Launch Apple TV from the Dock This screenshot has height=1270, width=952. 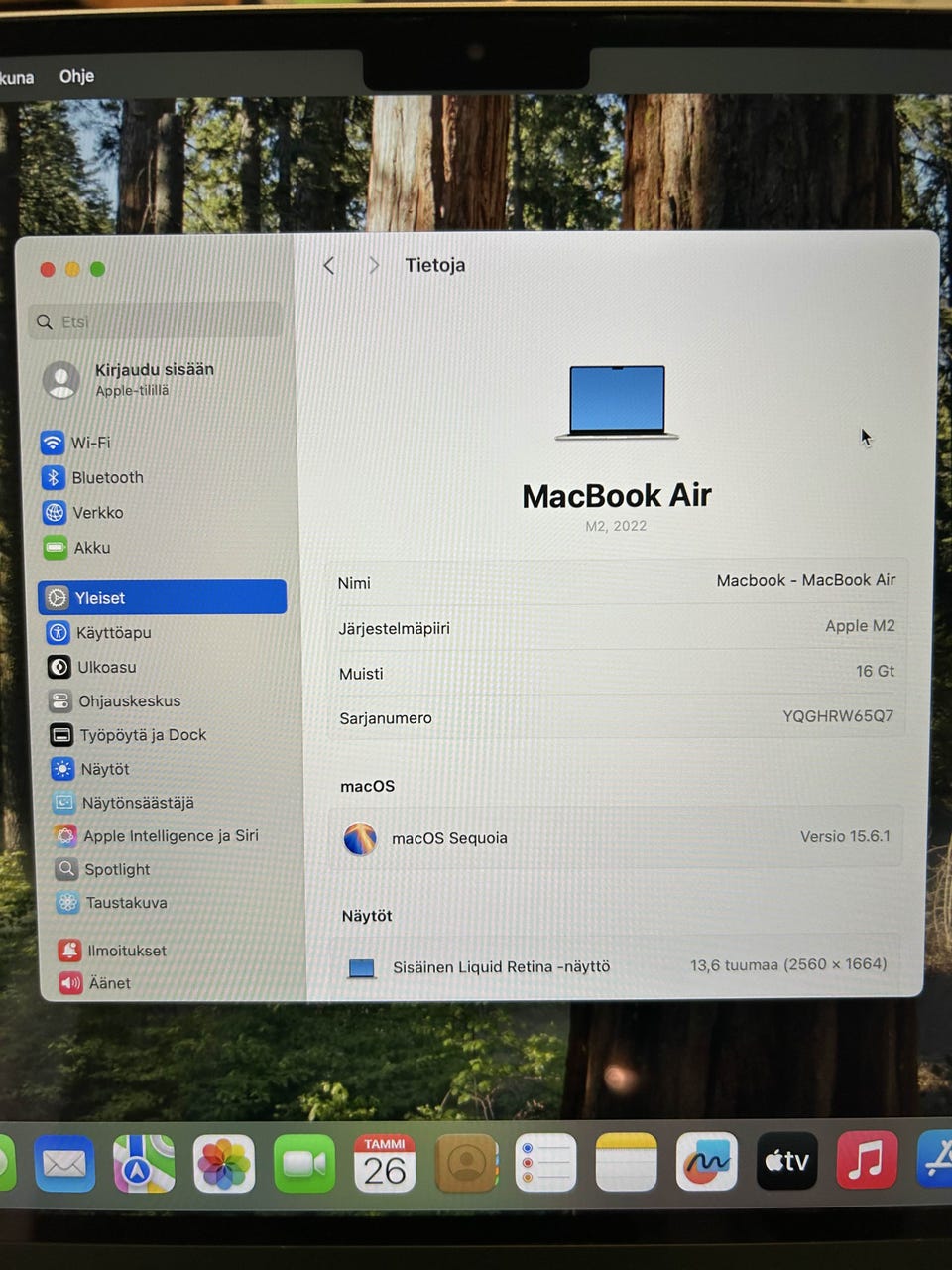pyautogui.click(x=787, y=1160)
